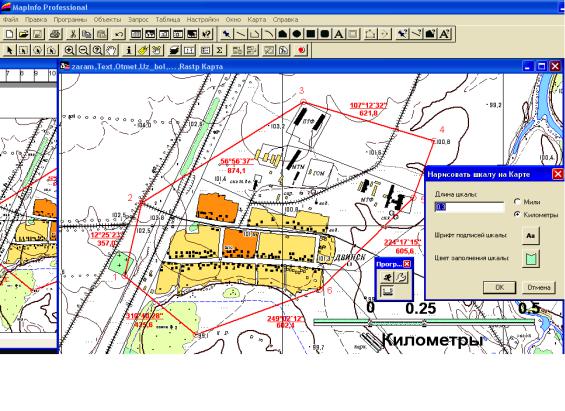Confirm the scale dialog with OK
565x411 pixels.
(499, 287)
